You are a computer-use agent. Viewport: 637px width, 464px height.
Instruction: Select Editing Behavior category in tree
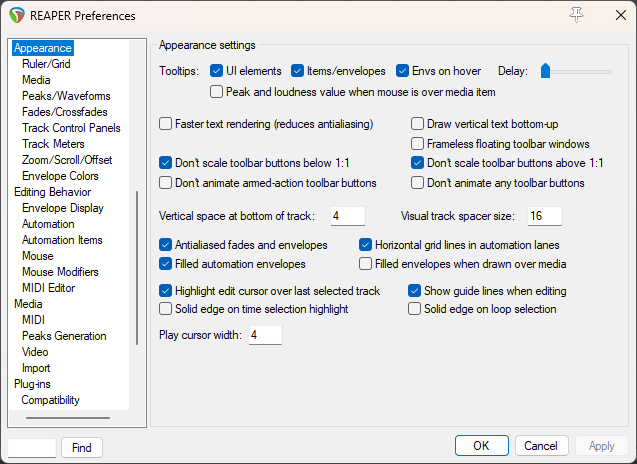tap(52, 192)
